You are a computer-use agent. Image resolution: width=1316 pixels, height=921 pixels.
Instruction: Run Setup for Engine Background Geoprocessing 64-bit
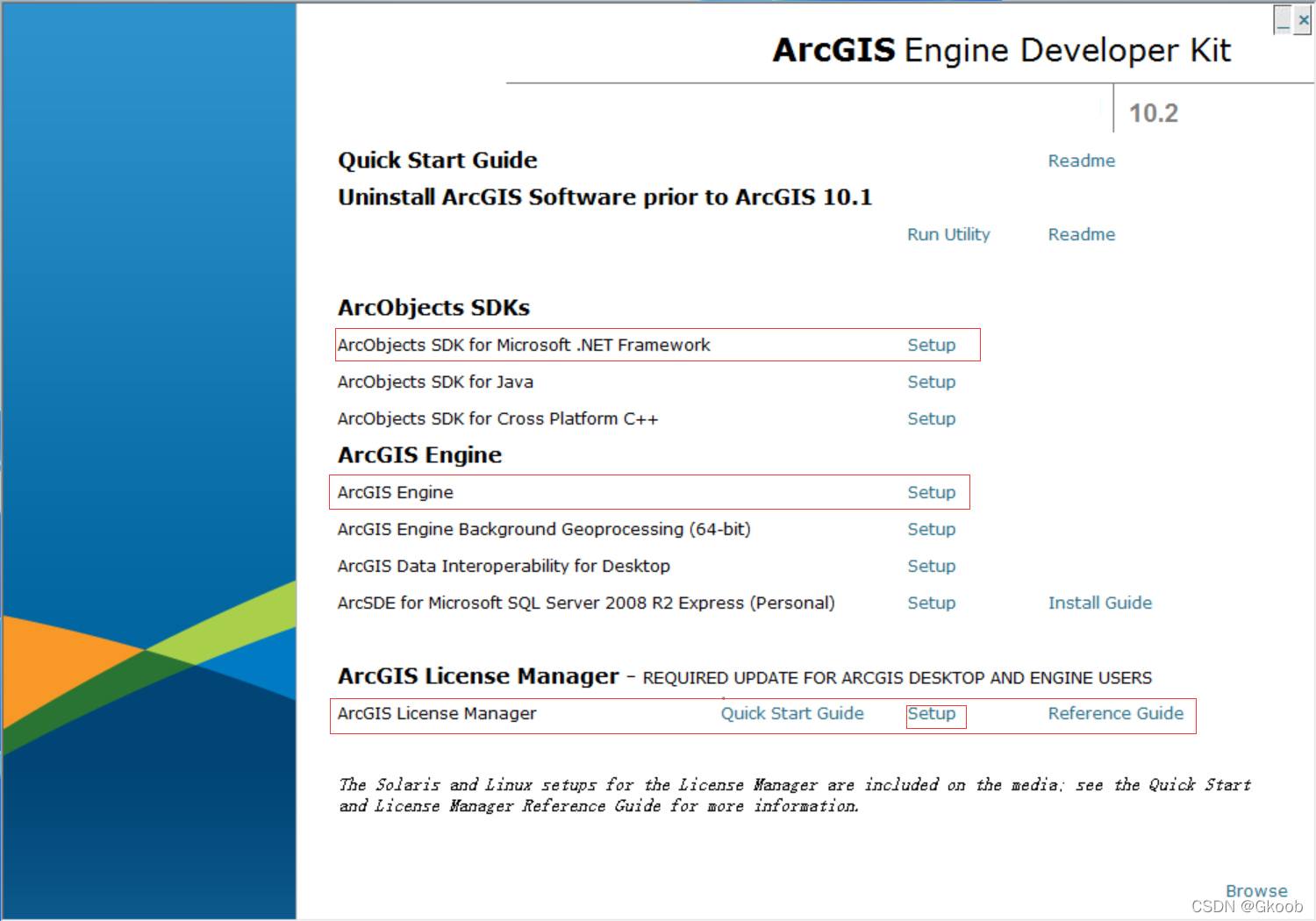coord(931,529)
